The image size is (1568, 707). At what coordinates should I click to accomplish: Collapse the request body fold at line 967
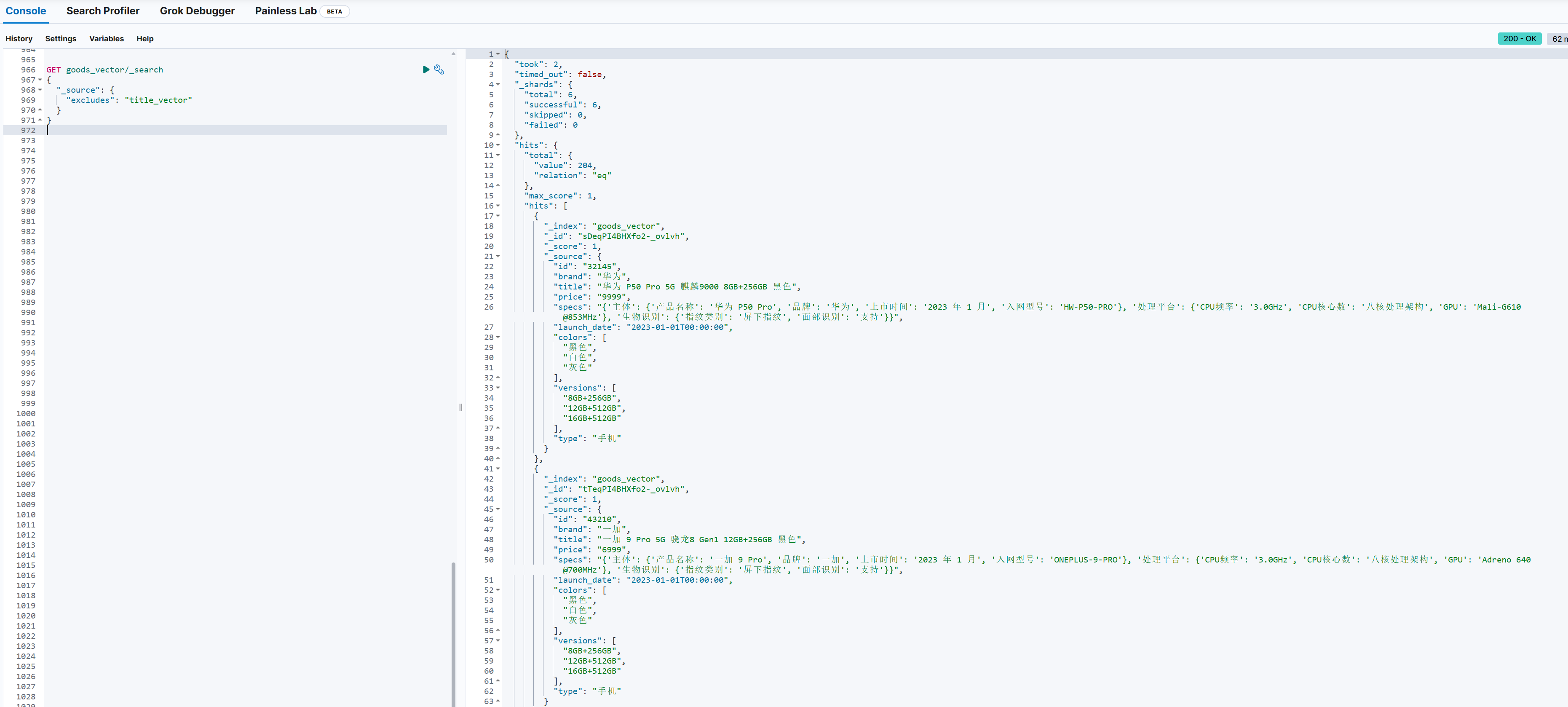click(40, 80)
